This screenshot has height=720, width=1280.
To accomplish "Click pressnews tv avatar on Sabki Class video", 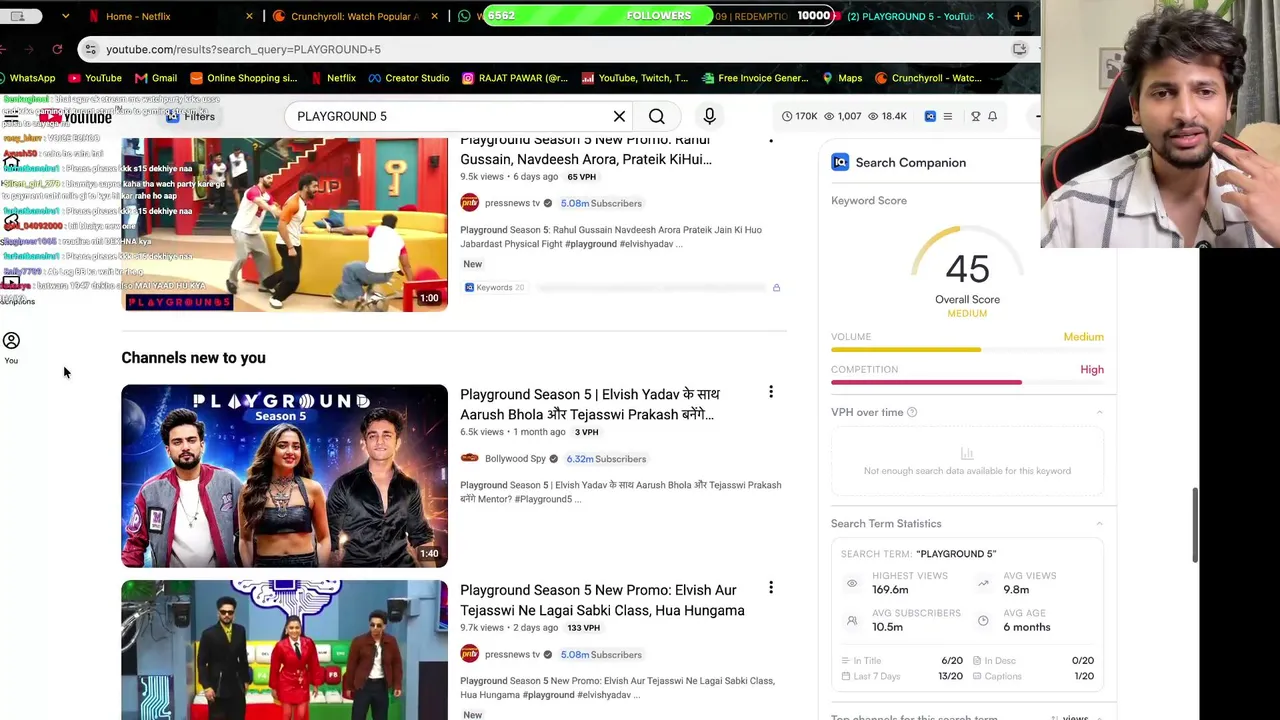I will pyautogui.click(x=469, y=654).
